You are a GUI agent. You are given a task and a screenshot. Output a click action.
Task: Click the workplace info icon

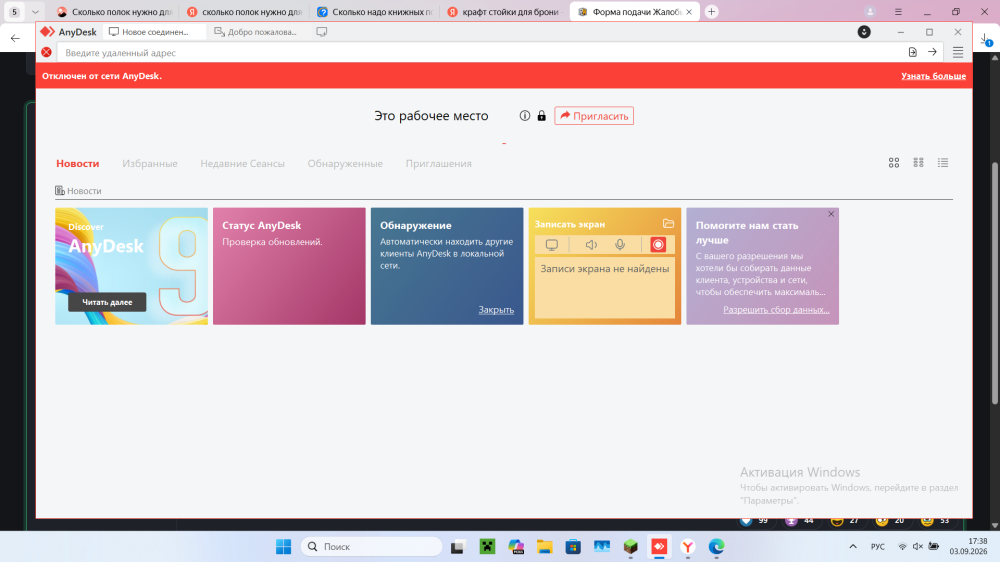click(x=525, y=115)
